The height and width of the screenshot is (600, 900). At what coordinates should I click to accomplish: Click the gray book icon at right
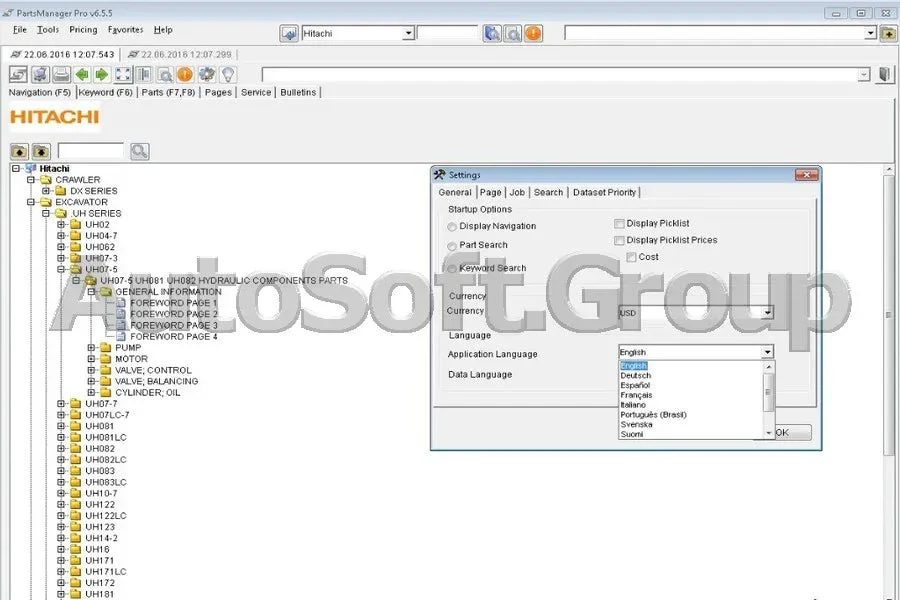coord(885,74)
